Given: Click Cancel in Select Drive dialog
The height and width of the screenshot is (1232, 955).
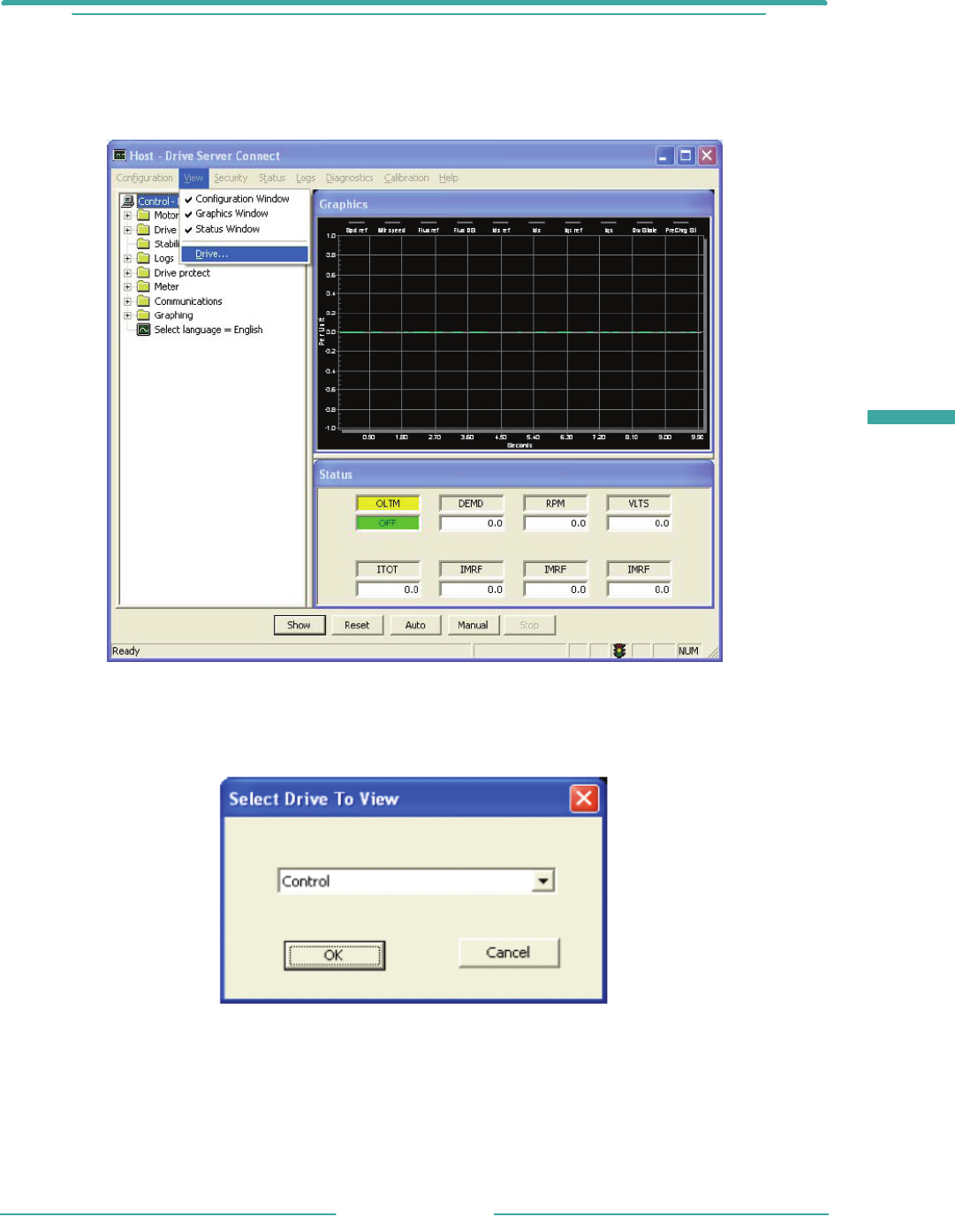Looking at the screenshot, I should [508, 953].
